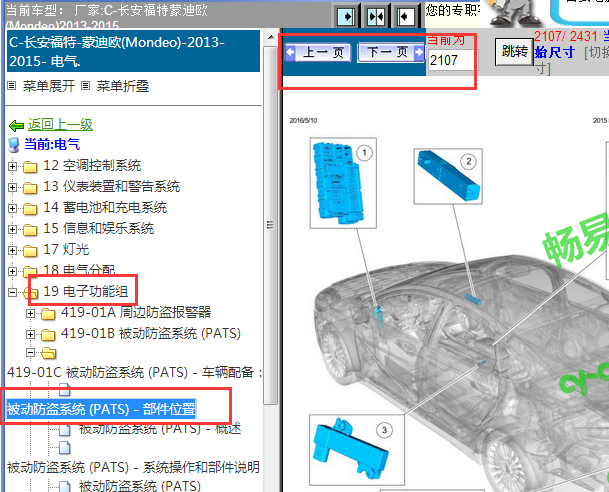Select folder icon of 419-01A 周边防盗报警器
The image size is (609, 492).
[x=48, y=314]
